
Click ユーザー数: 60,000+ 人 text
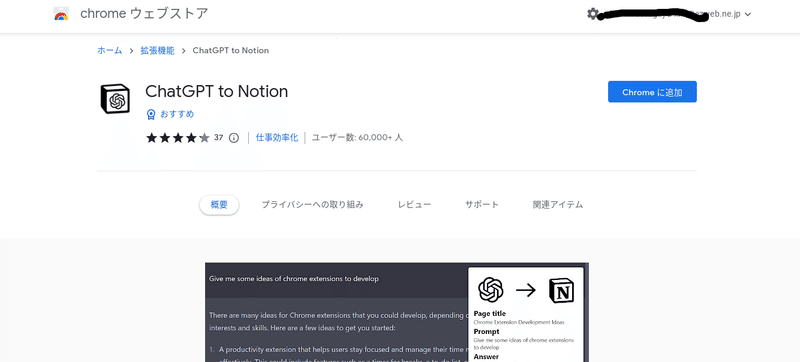click(357, 138)
